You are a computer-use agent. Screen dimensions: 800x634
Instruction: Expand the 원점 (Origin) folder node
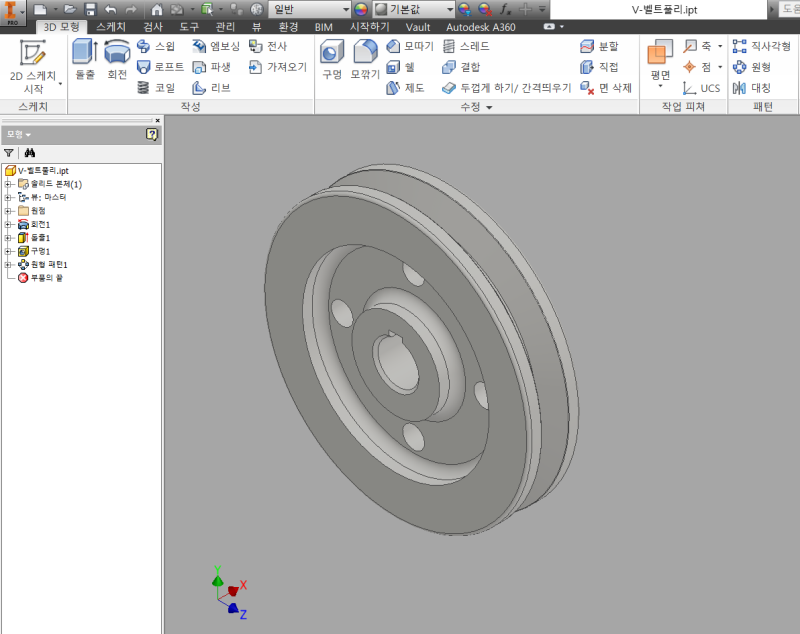coord(9,211)
